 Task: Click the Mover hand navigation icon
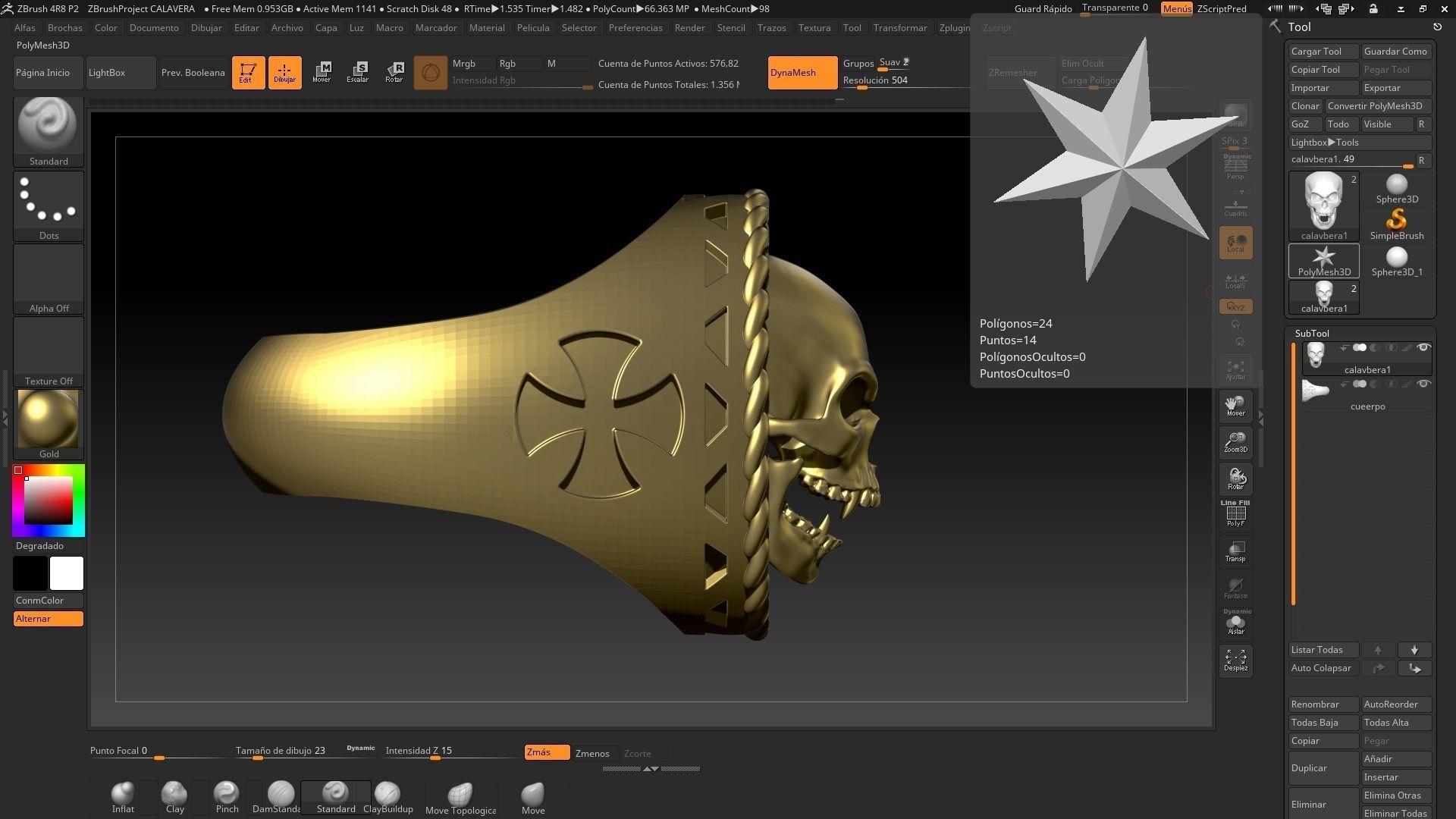coord(1235,406)
